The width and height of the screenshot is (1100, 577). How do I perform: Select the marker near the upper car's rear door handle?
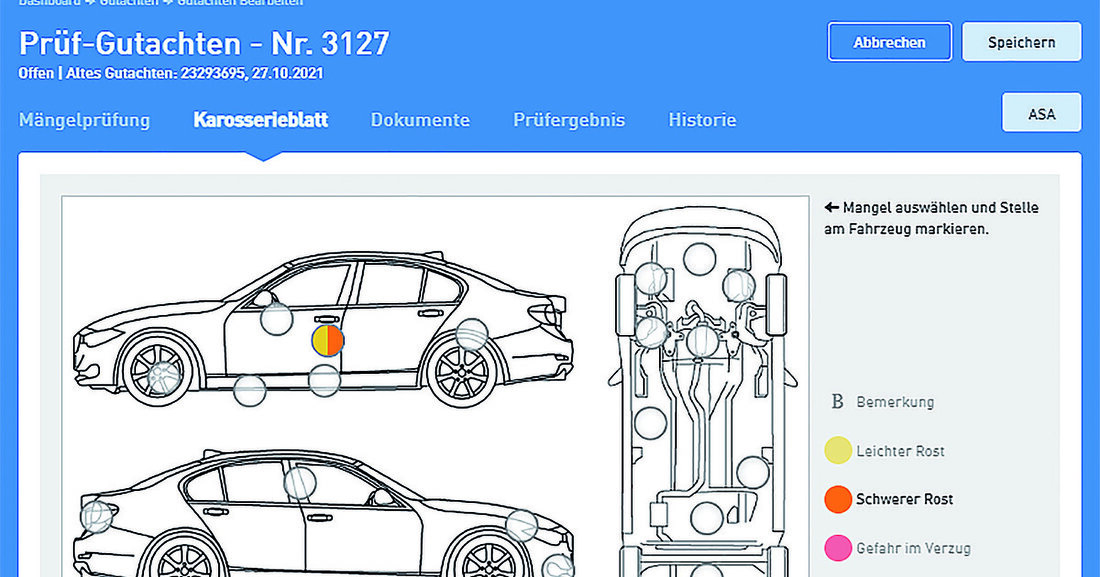click(x=472, y=333)
